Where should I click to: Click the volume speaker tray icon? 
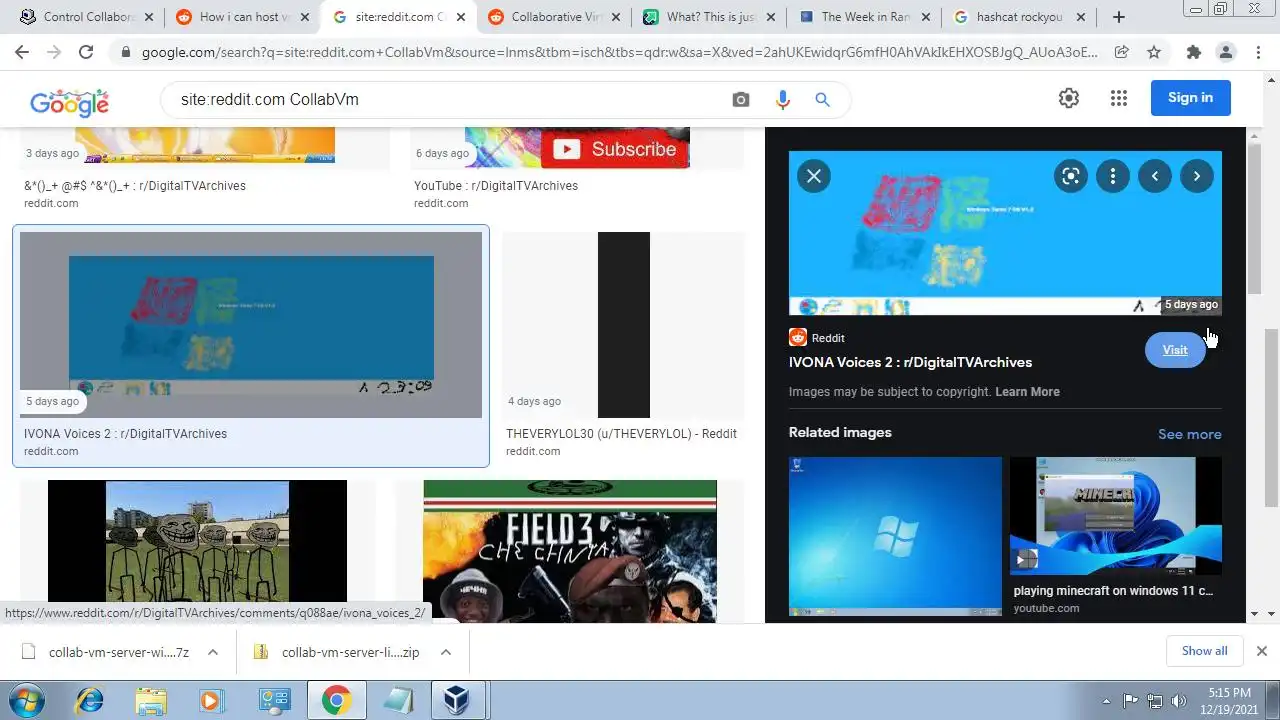coord(1179,701)
